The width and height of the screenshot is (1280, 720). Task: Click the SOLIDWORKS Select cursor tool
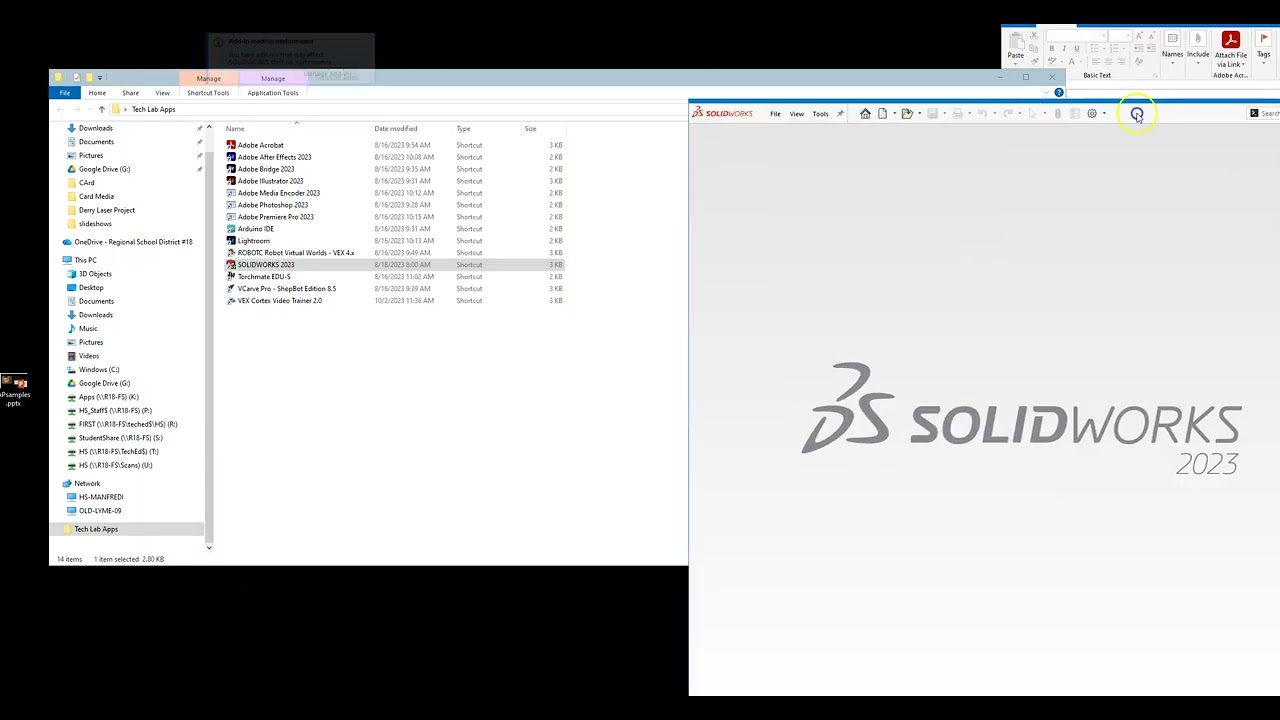(1033, 114)
